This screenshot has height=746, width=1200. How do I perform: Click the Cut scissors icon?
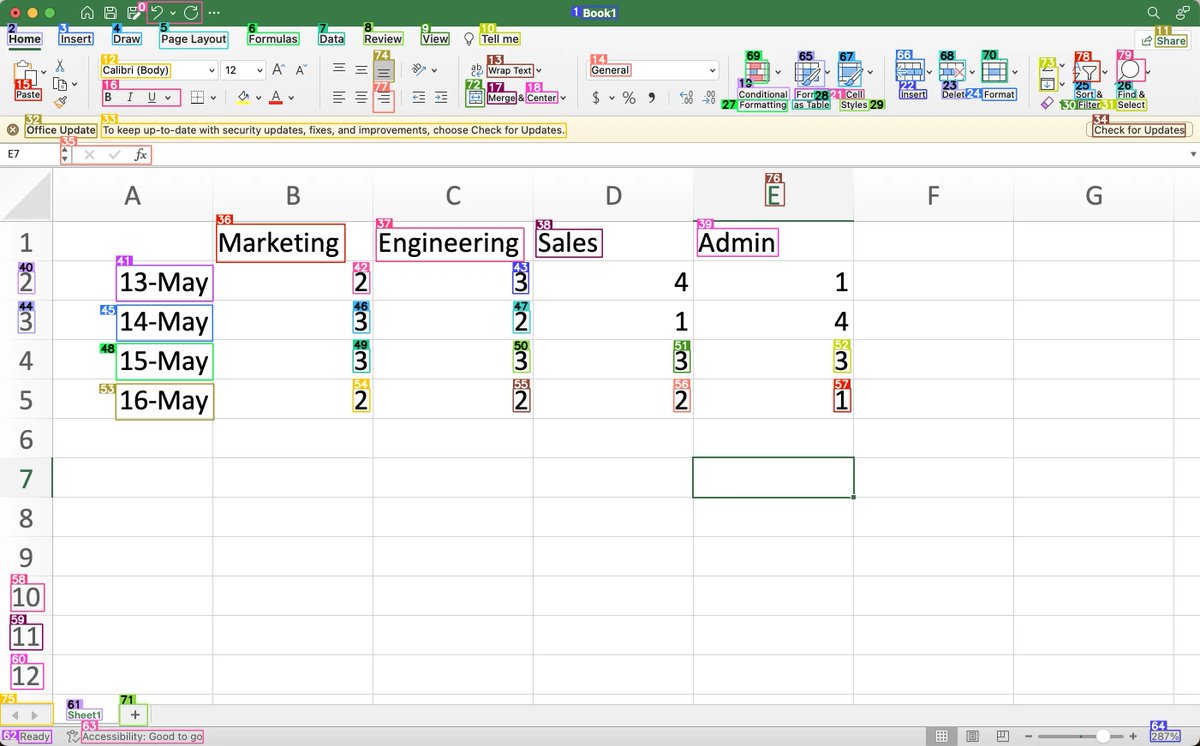(x=59, y=65)
